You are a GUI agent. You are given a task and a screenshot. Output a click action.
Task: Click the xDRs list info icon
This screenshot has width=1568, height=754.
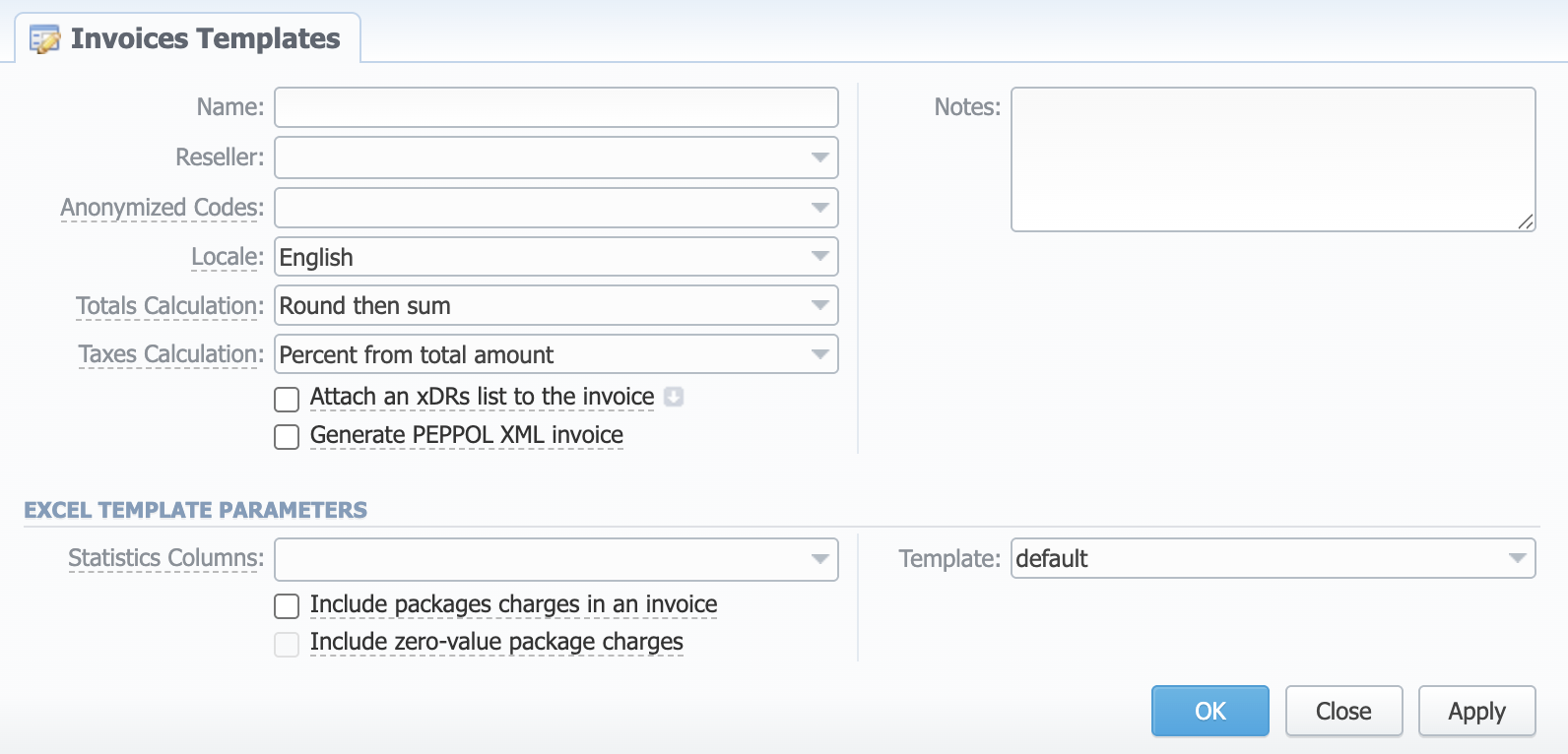point(674,397)
